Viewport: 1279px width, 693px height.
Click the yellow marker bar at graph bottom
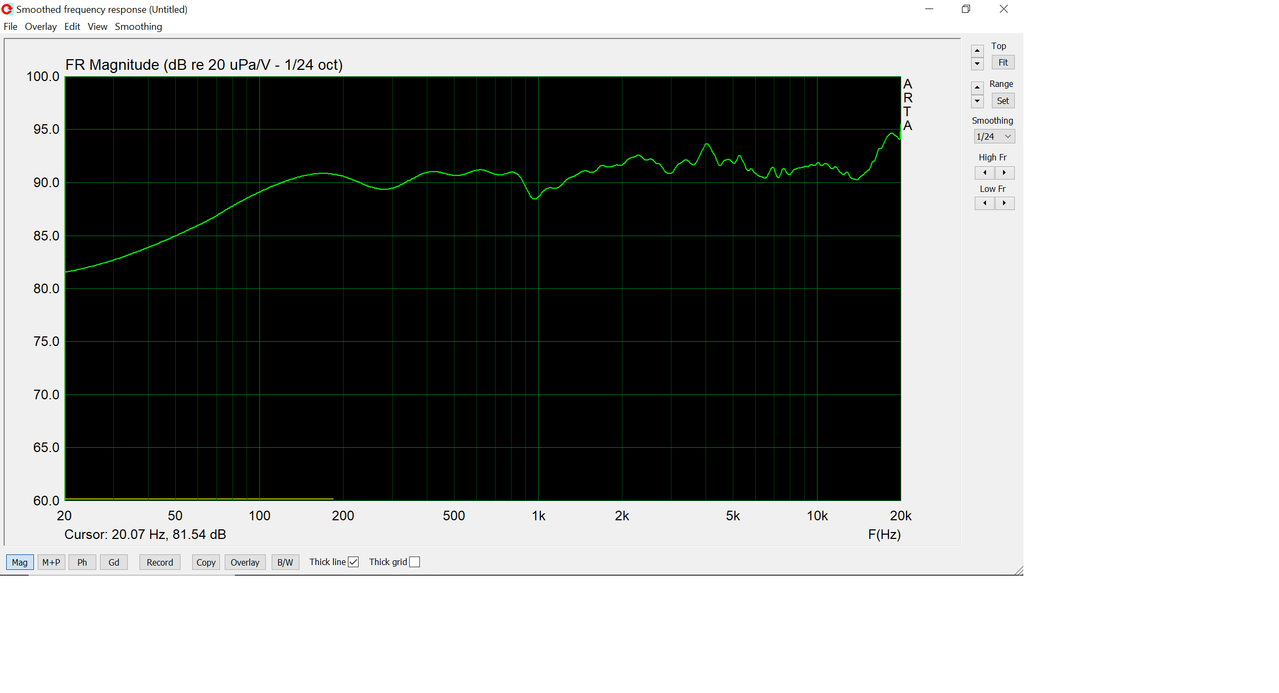[199, 498]
